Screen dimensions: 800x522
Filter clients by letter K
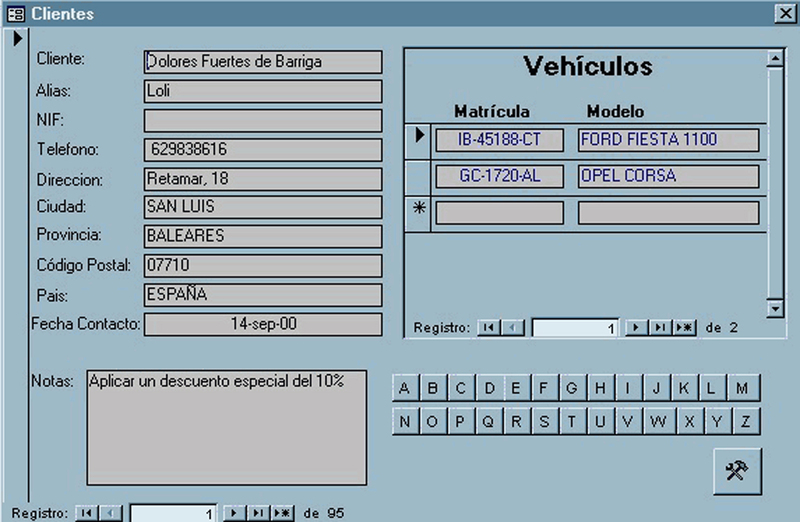685,388
